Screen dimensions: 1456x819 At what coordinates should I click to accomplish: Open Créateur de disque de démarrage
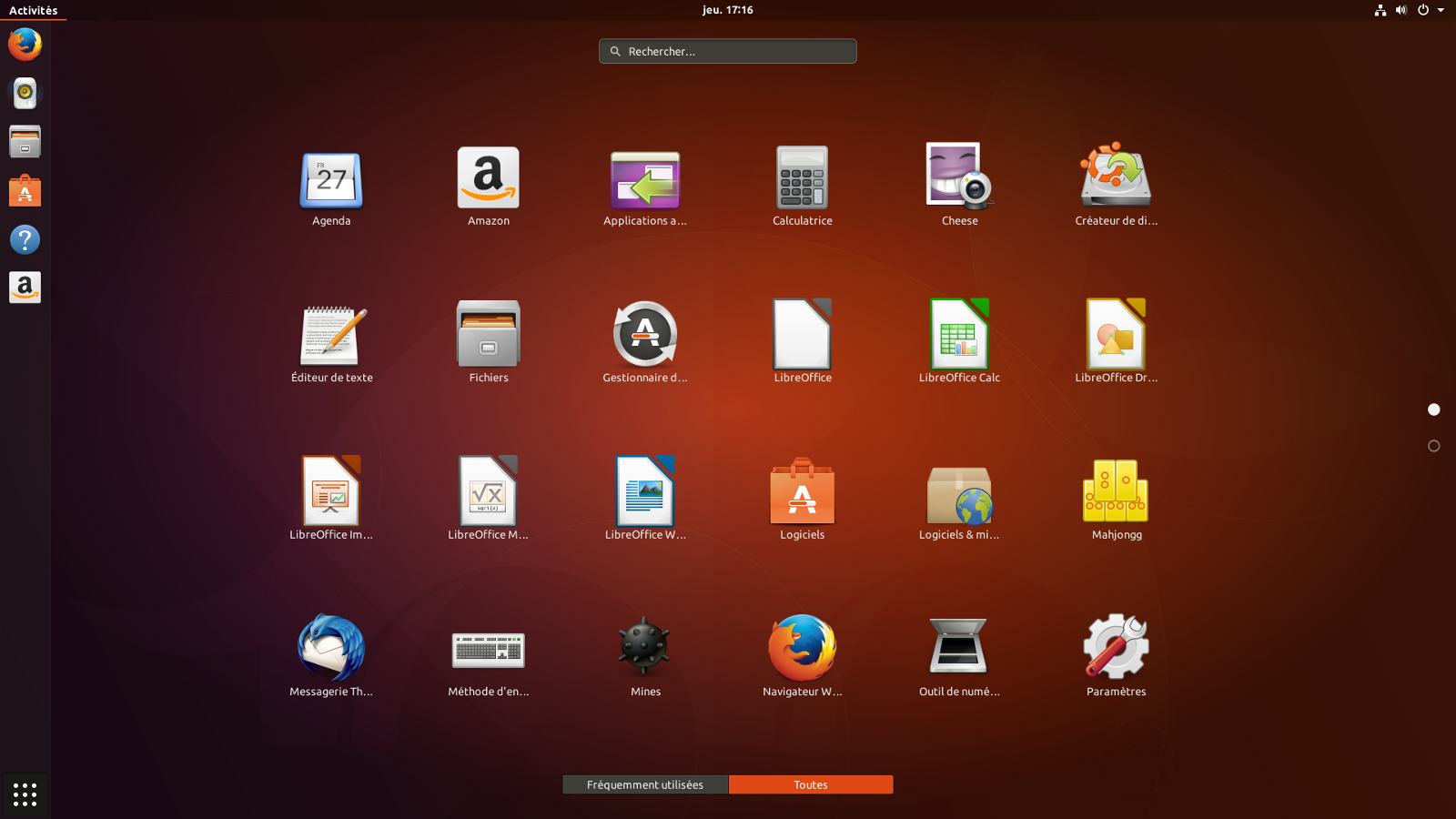(1117, 177)
